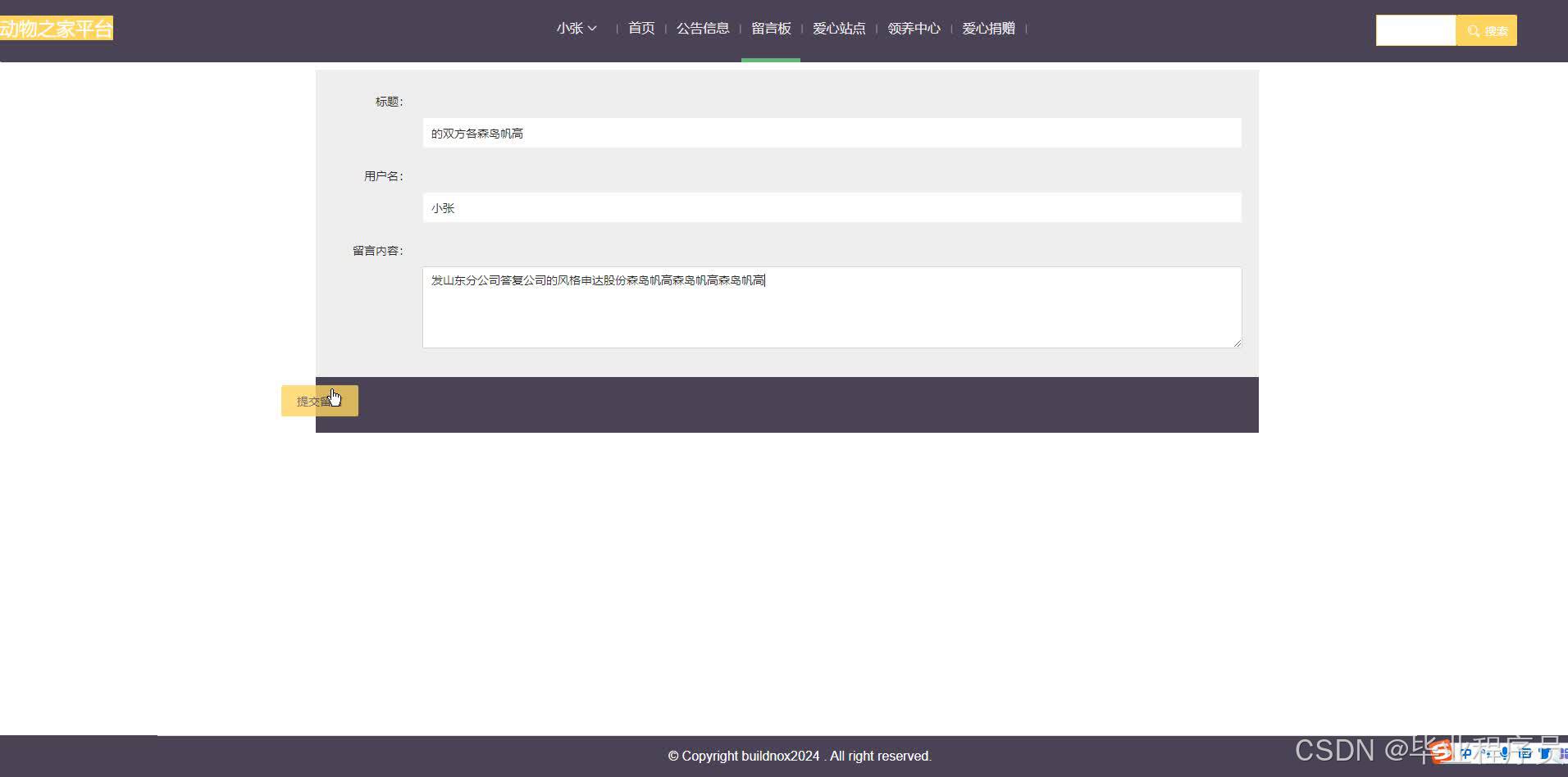Click inside the 留言内容 message textarea
Screen dimensions: 1568x777
(x=832, y=307)
